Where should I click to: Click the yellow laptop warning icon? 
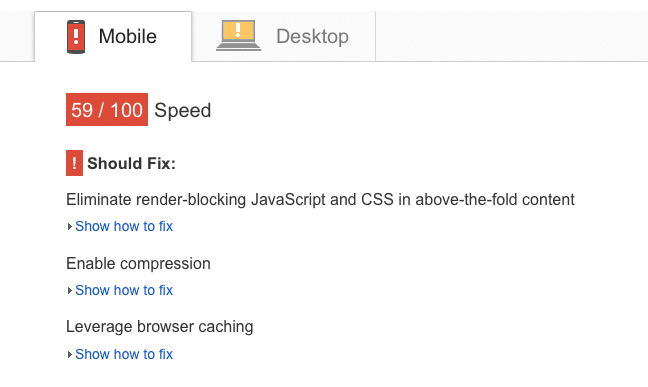pyautogui.click(x=238, y=36)
